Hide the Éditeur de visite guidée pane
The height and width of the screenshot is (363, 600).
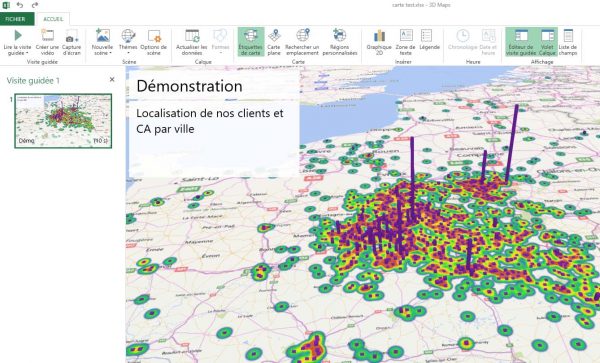(x=521, y=42)
